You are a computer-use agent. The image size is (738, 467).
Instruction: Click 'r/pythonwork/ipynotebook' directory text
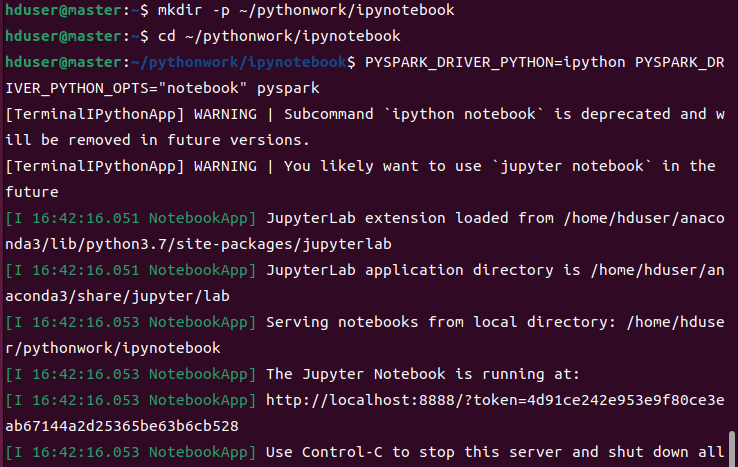pyautogui.click(x=113, y=348)
